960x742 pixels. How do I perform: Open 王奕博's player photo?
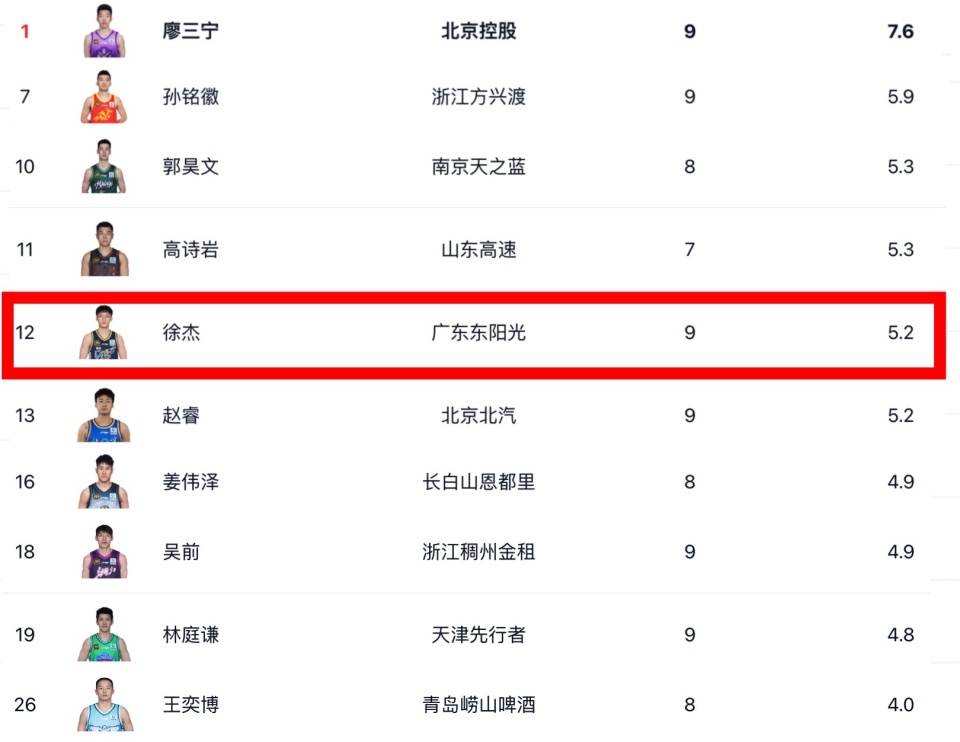pyautogui.click(x=104, y=704)
